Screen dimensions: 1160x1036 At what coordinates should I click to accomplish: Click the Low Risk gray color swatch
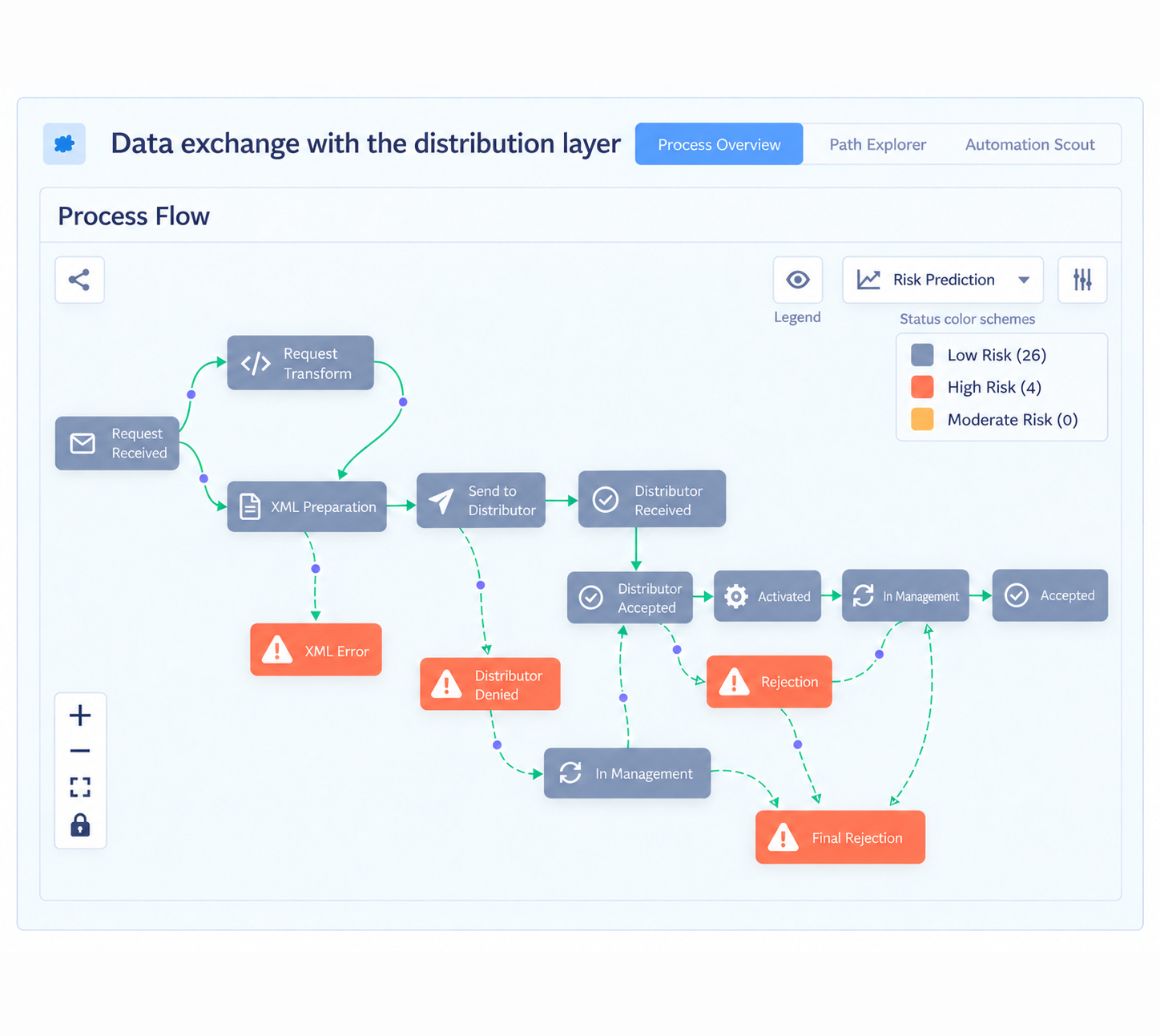(x=922, y=355)
